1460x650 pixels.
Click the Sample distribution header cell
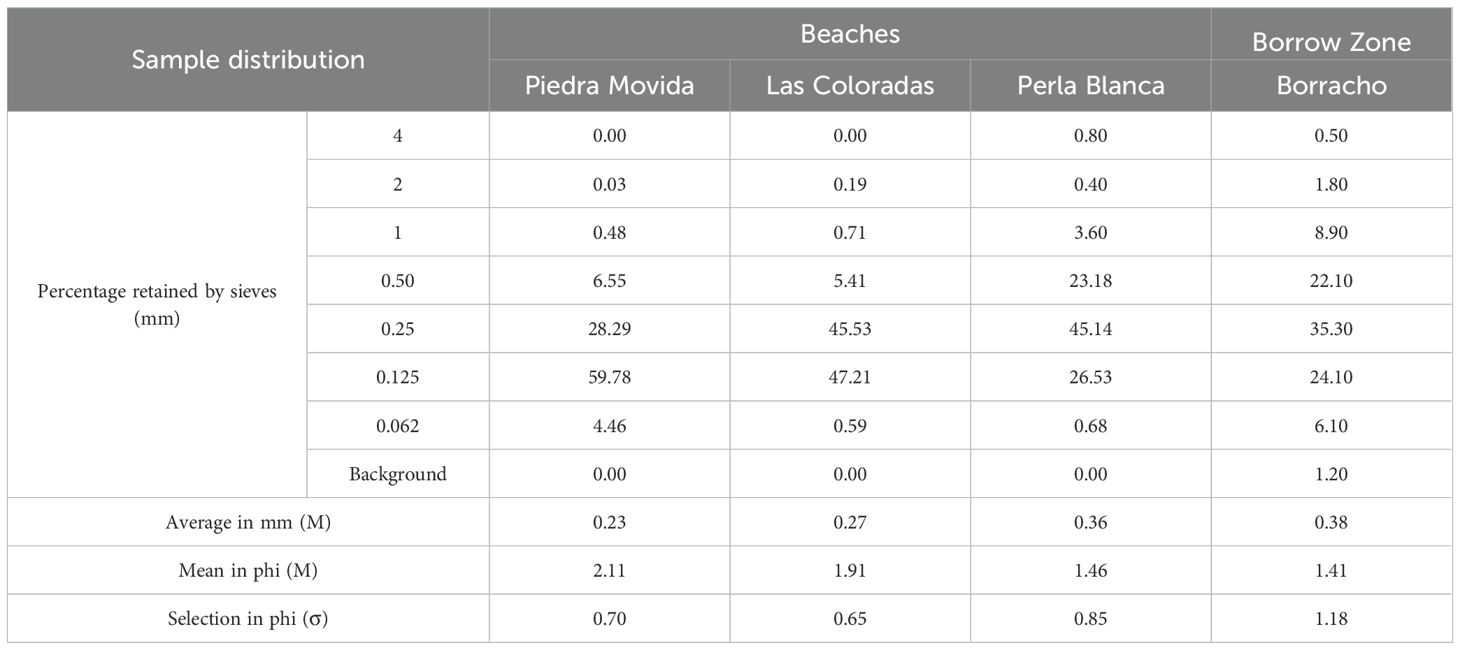(x=248, y=60)
